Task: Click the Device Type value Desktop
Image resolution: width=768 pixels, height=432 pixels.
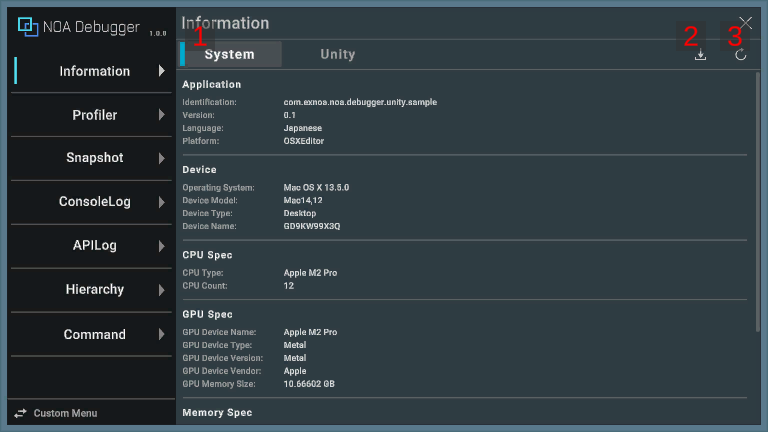Action: 300,213
